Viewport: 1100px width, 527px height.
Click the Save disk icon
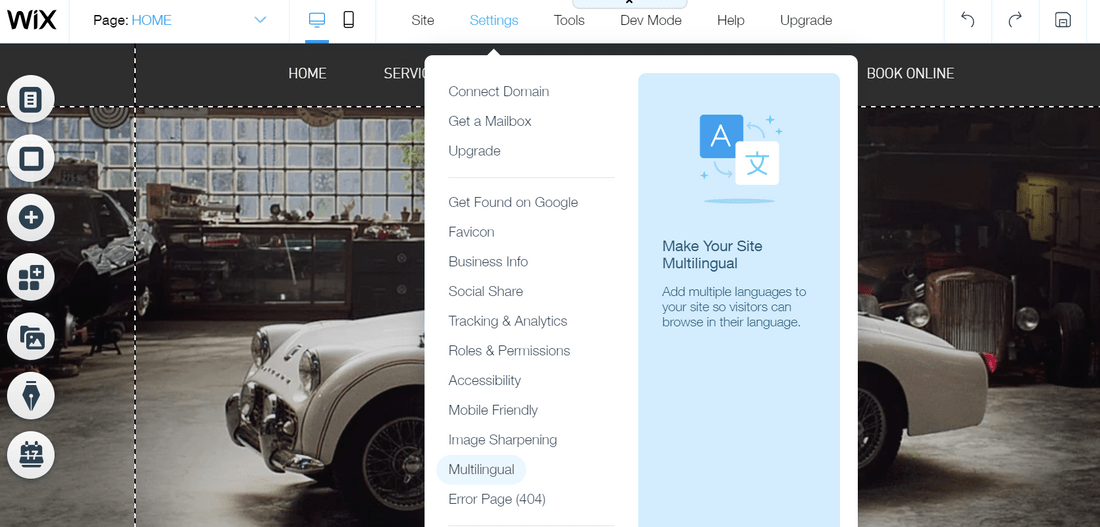pos(1063,20)
